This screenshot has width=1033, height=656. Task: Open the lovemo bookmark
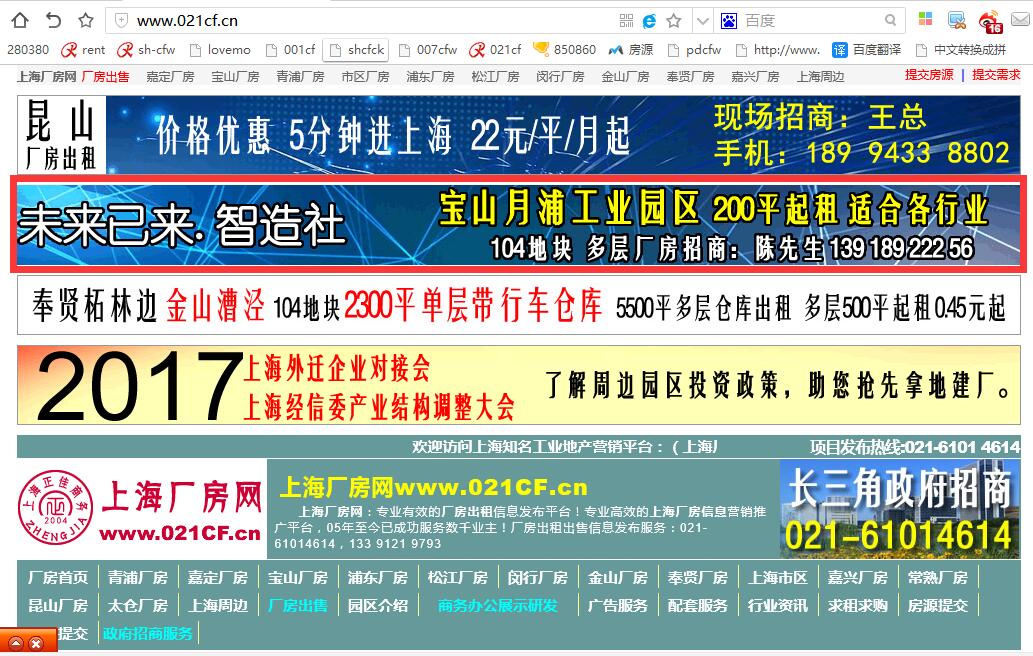tap(220, 50)
